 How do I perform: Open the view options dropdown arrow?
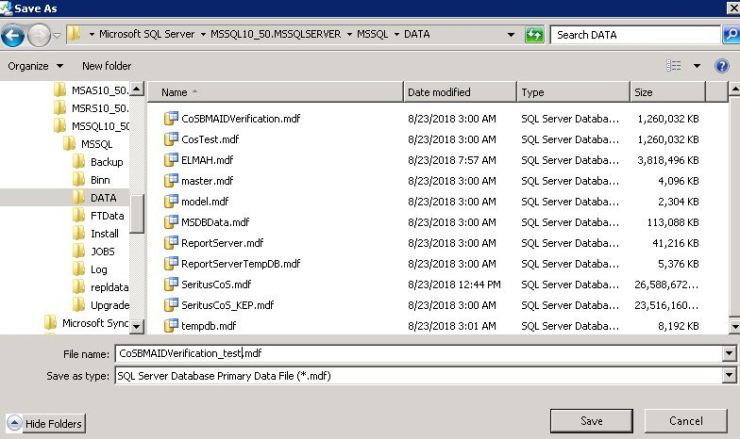click(x=697, y=66)
